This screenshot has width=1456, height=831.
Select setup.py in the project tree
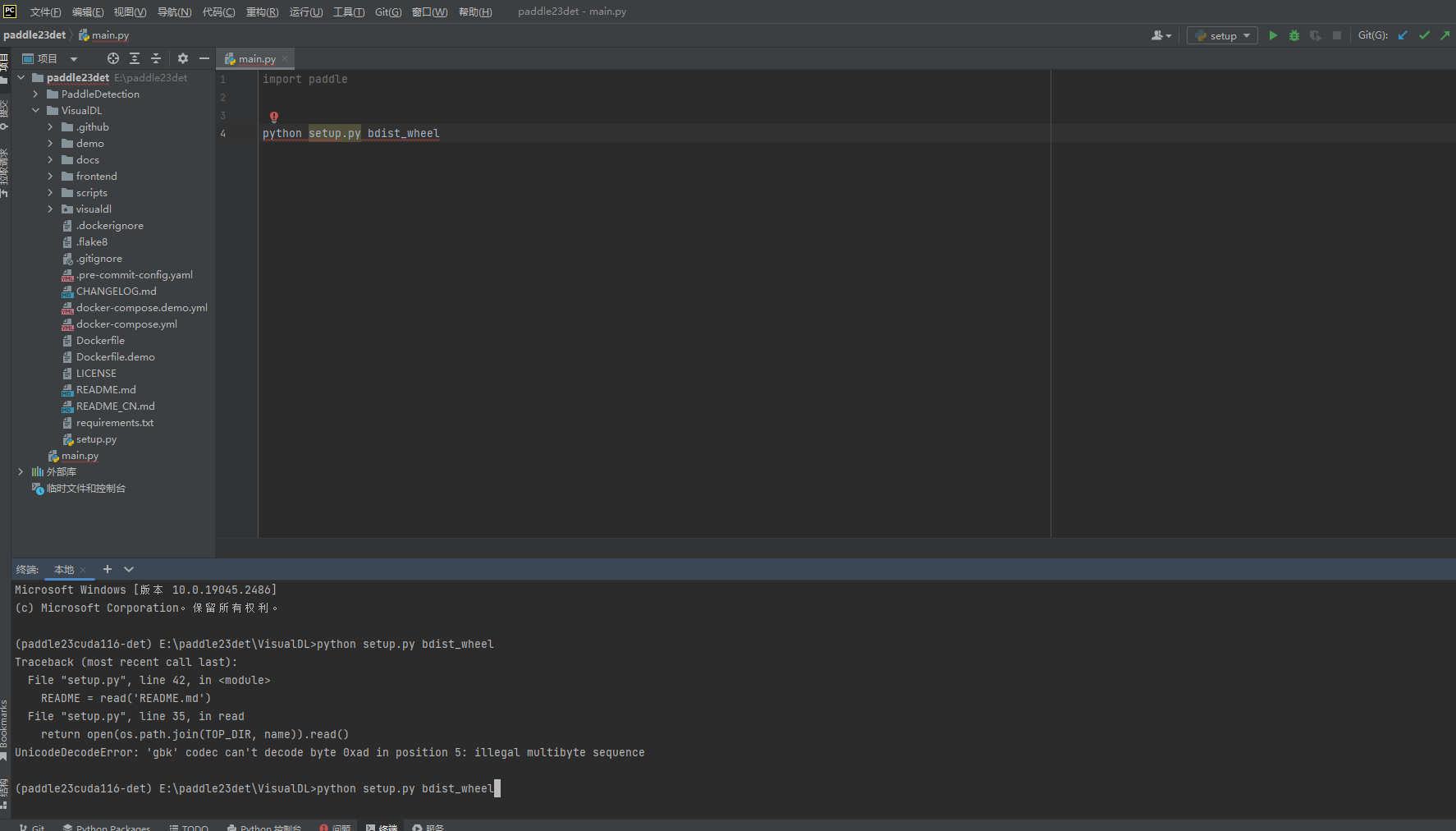[x=96, y=439]
